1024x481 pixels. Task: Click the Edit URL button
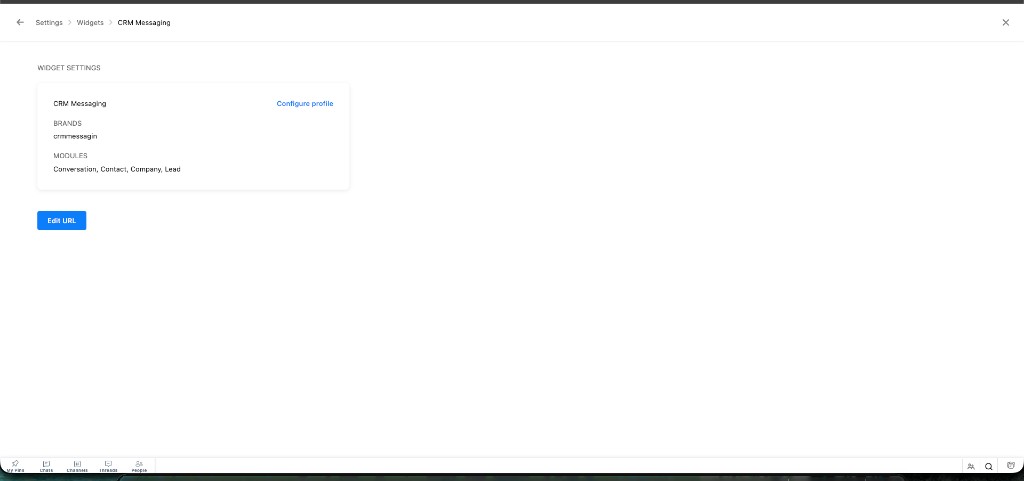coord(61,221)
